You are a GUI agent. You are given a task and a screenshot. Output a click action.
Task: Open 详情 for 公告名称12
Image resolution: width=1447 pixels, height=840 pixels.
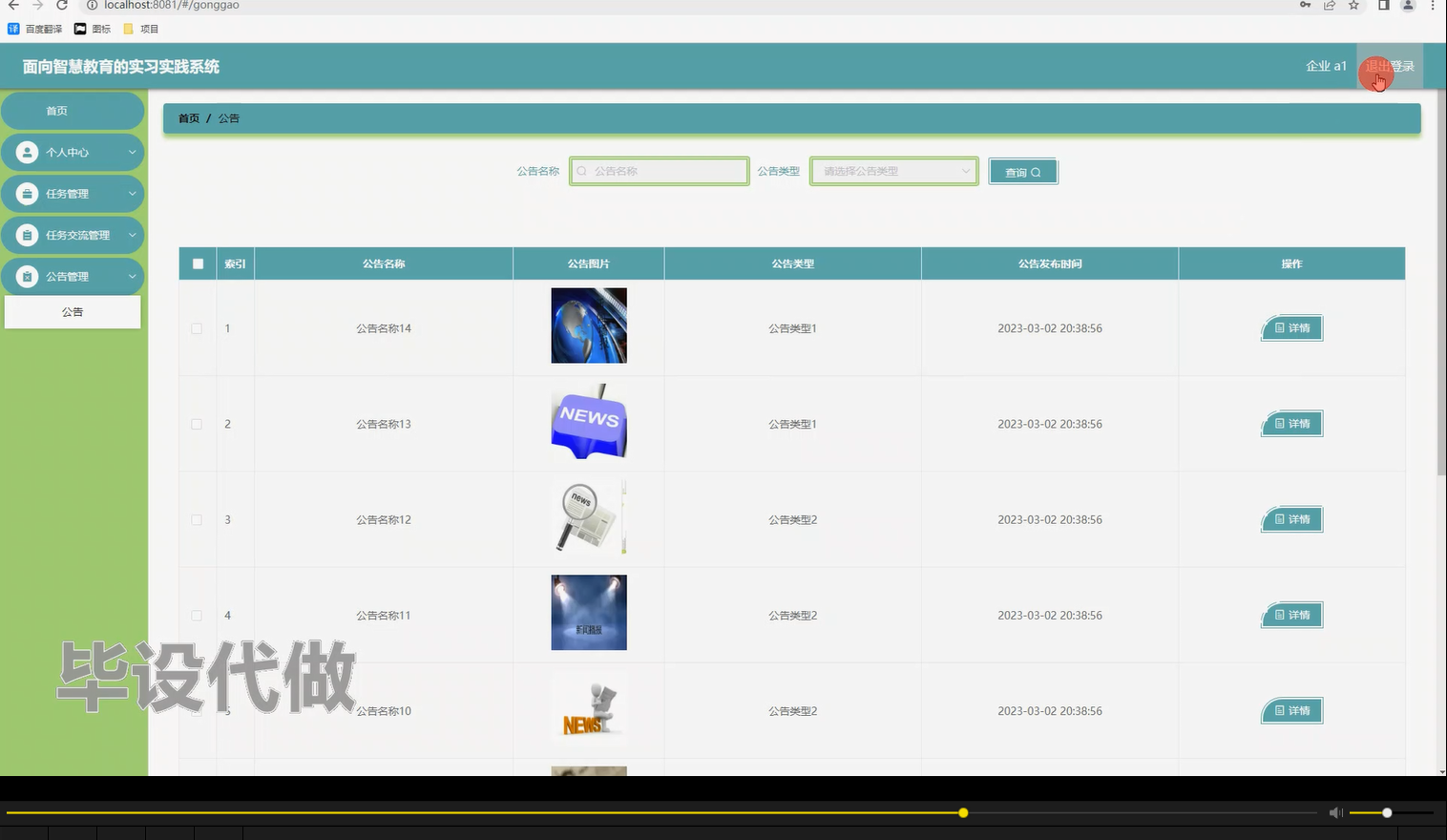(x=1292, y=519)
